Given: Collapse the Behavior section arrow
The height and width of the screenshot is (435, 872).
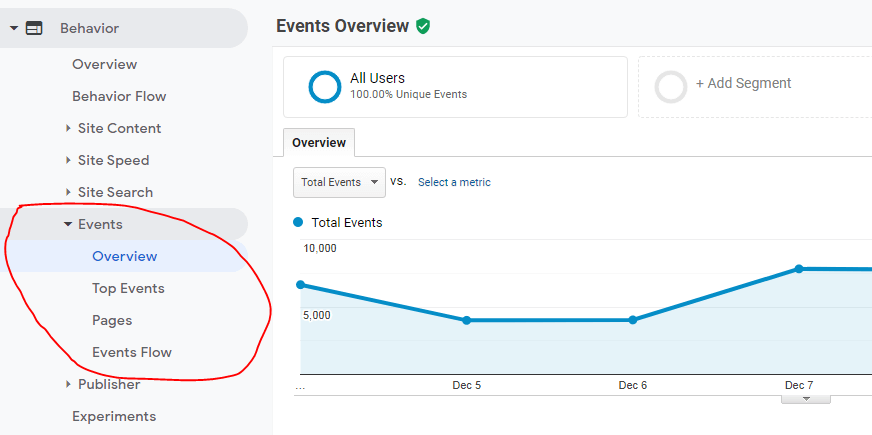Looking at the screenshot, I should (14, 29).
